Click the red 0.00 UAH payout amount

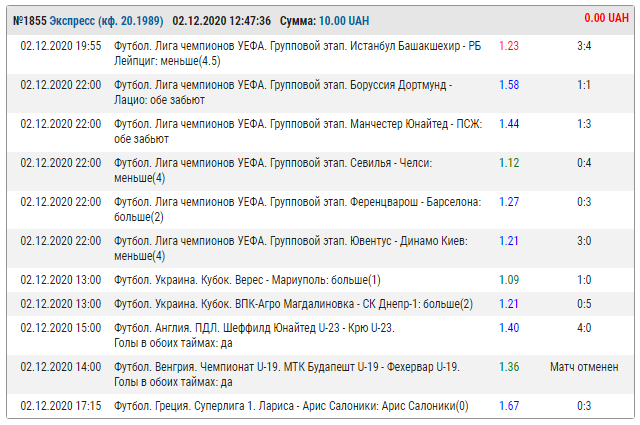(x=606, y=18)
